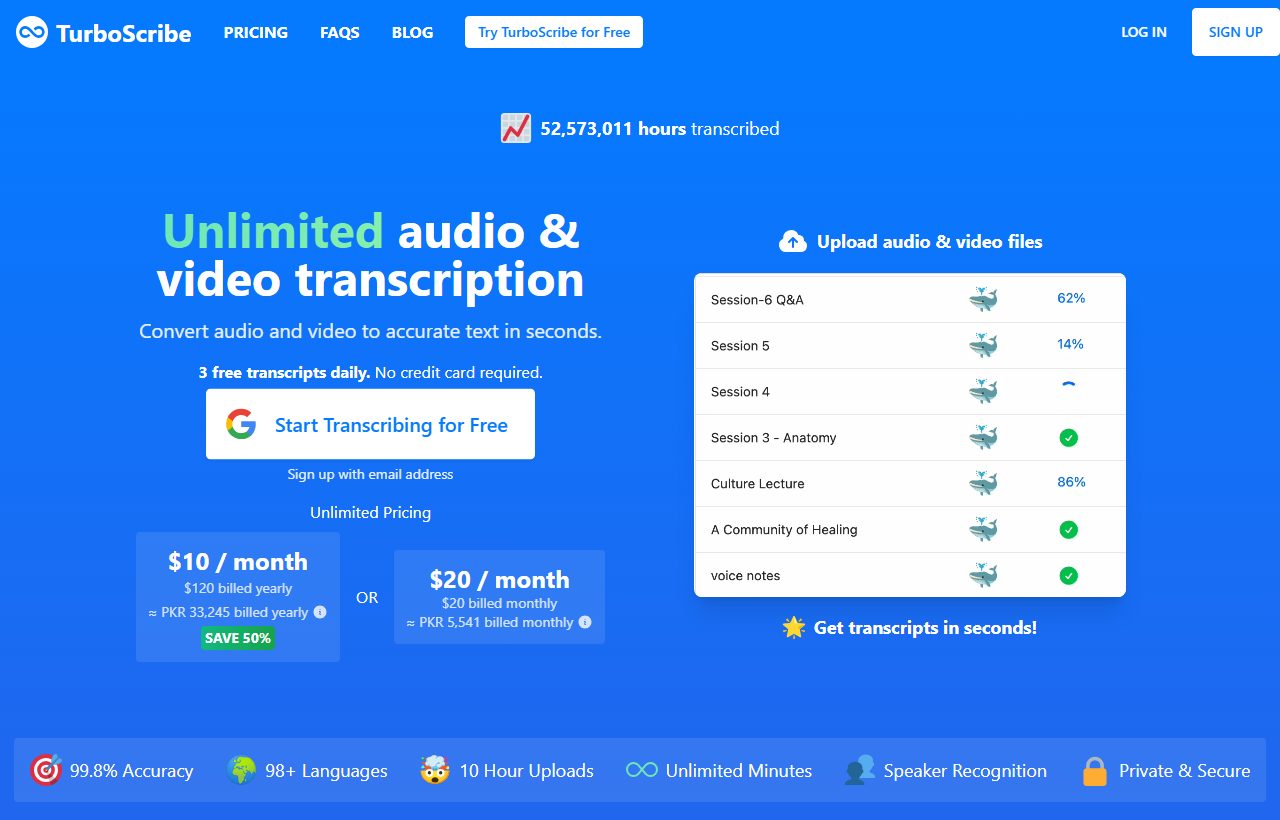Click the "A Community of Healing" file name
This screenshot has height=820, width=1280.
(x=784, y=529)
